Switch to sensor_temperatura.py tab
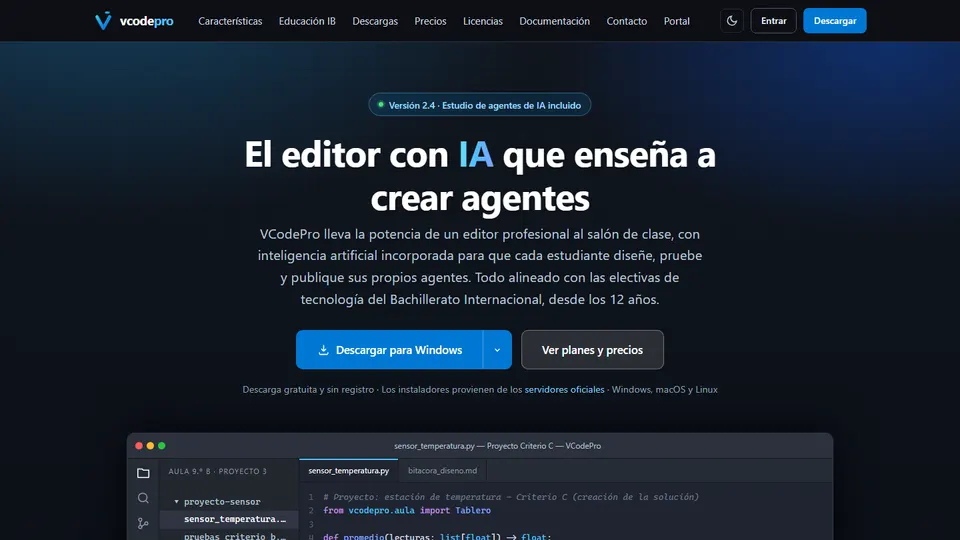The width and height of the screenshot is (960, 540). 348,470
